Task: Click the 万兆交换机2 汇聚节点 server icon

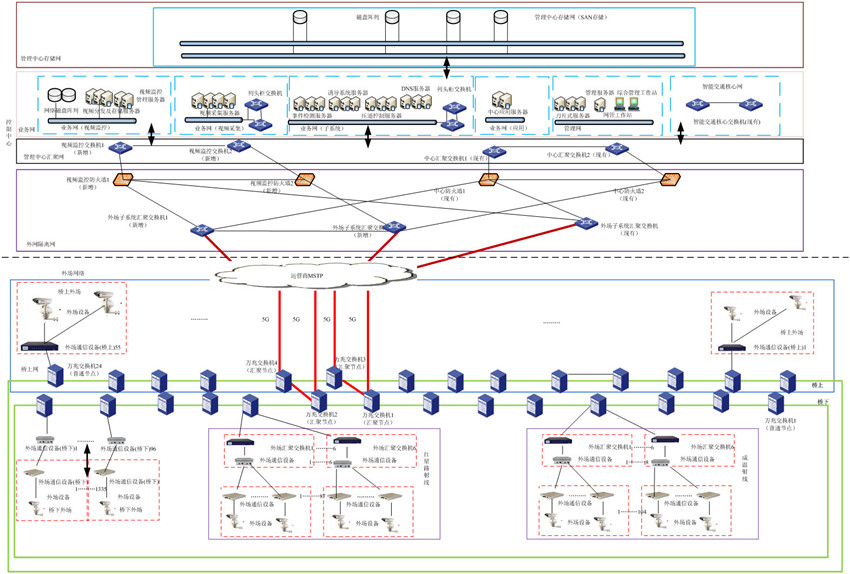Action: (319, 401)
